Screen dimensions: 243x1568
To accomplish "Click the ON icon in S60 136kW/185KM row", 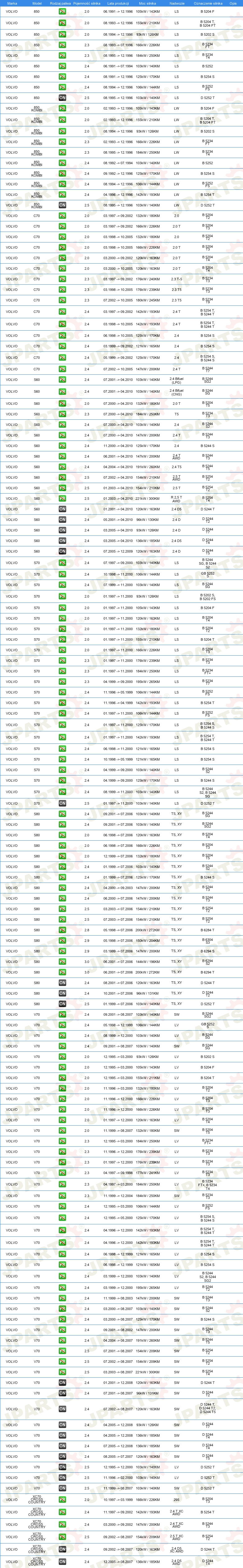I will [62, 540].
